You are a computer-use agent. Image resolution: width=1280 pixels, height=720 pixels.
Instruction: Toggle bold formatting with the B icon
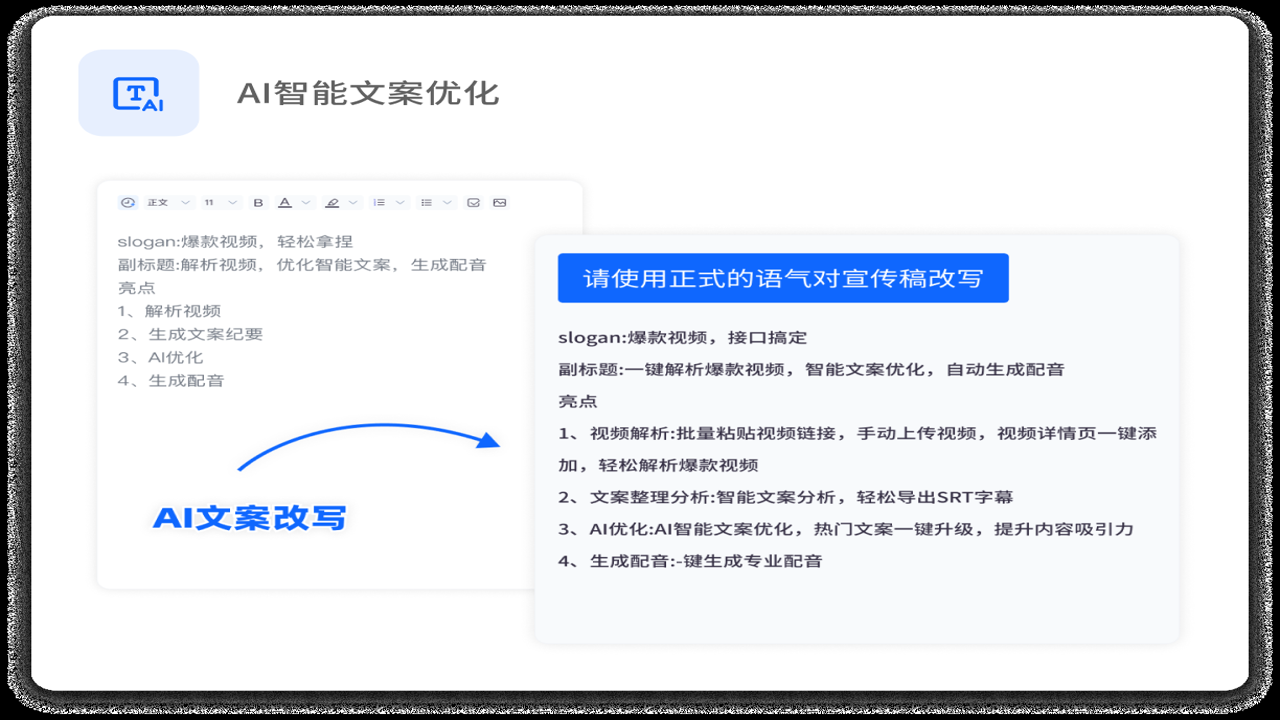click(258, 202)
